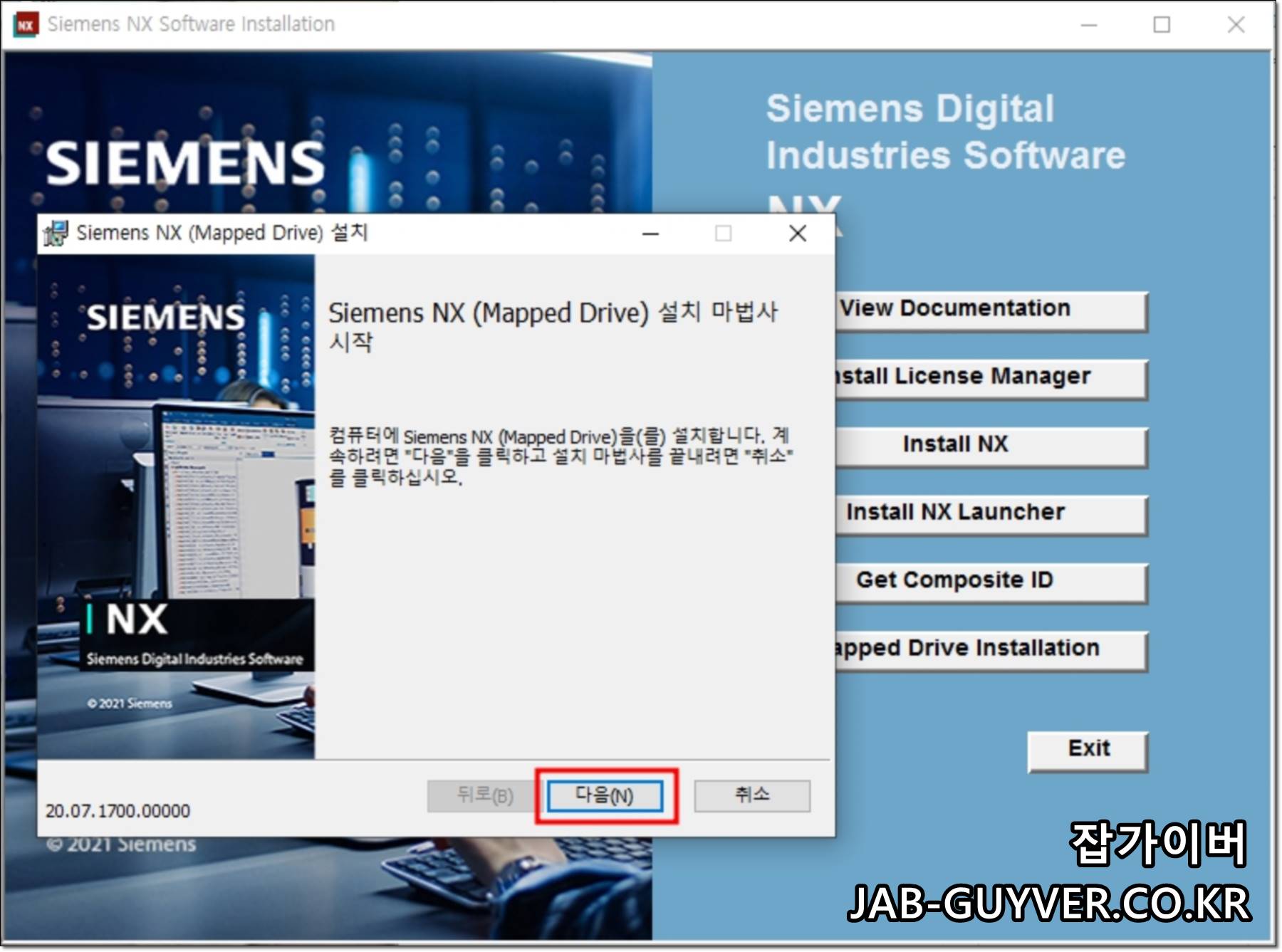Click the 'Siemens Digital Industries Software' heading
The height and width of the screenshot is (952, 1282).
(945, 132)
